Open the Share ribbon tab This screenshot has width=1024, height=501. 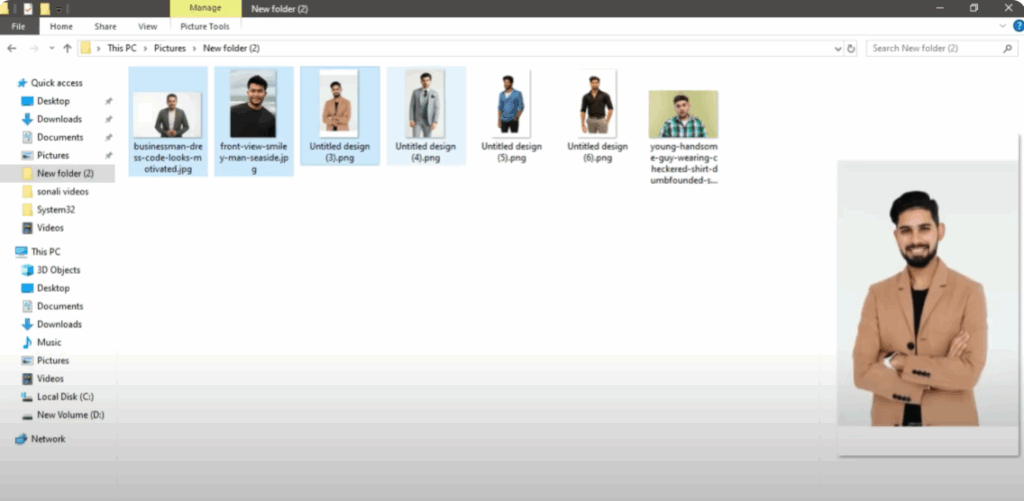105,27
